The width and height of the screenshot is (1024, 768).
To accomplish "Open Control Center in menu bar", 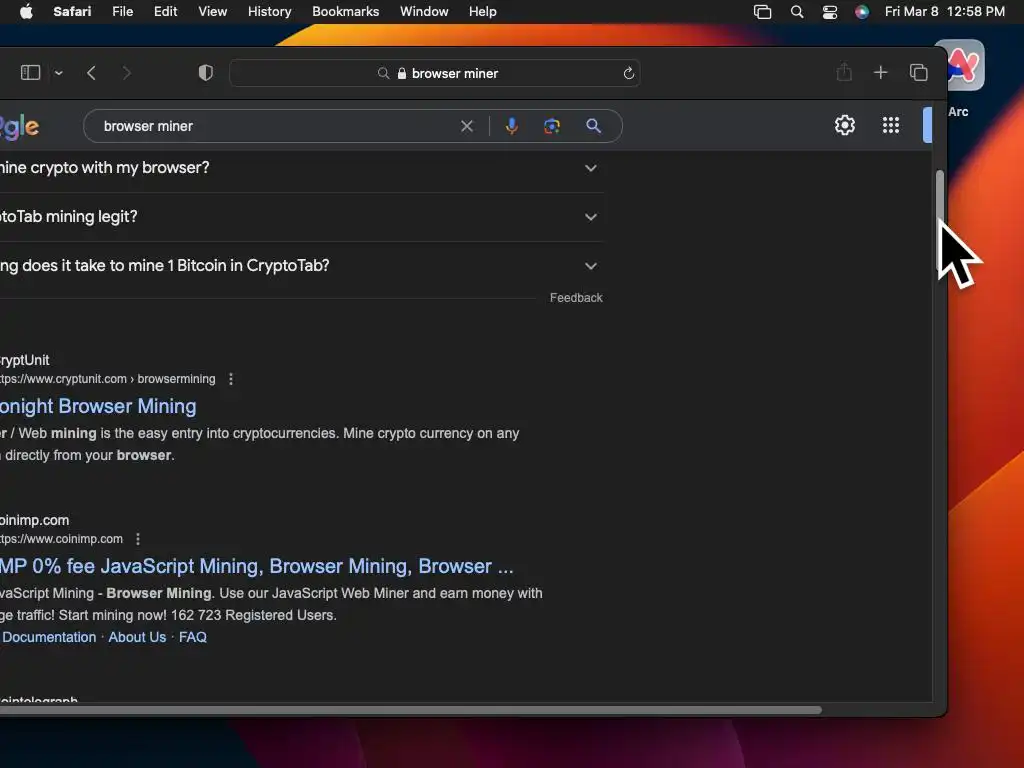I will click(x=829, y=12).
